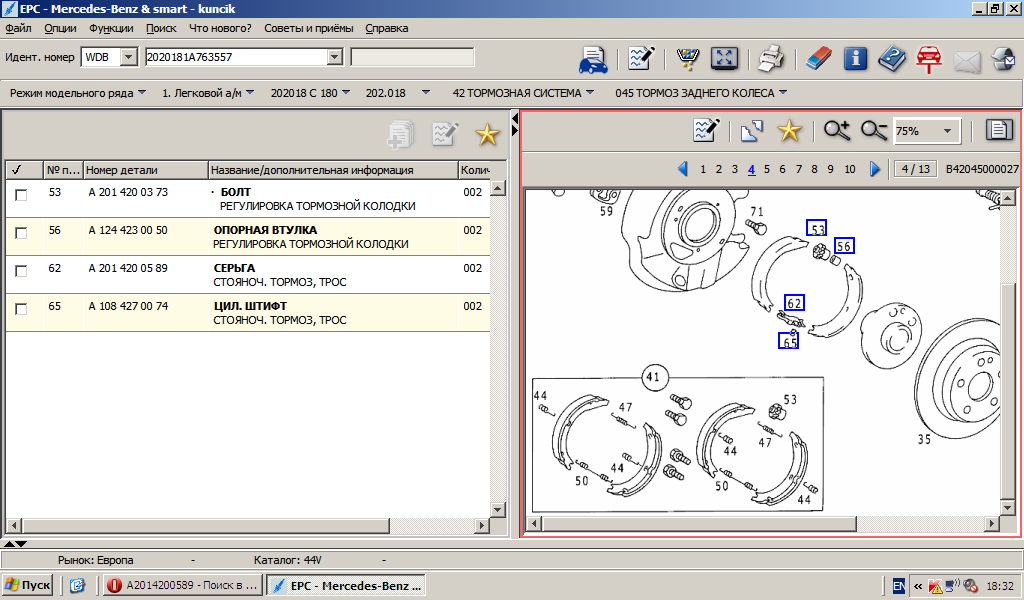Image resolution: width=1024 pixels, height=600 pixels.
Task: Click the picture horizontal scrollbar thumb
Action: (x=699, y=524)
